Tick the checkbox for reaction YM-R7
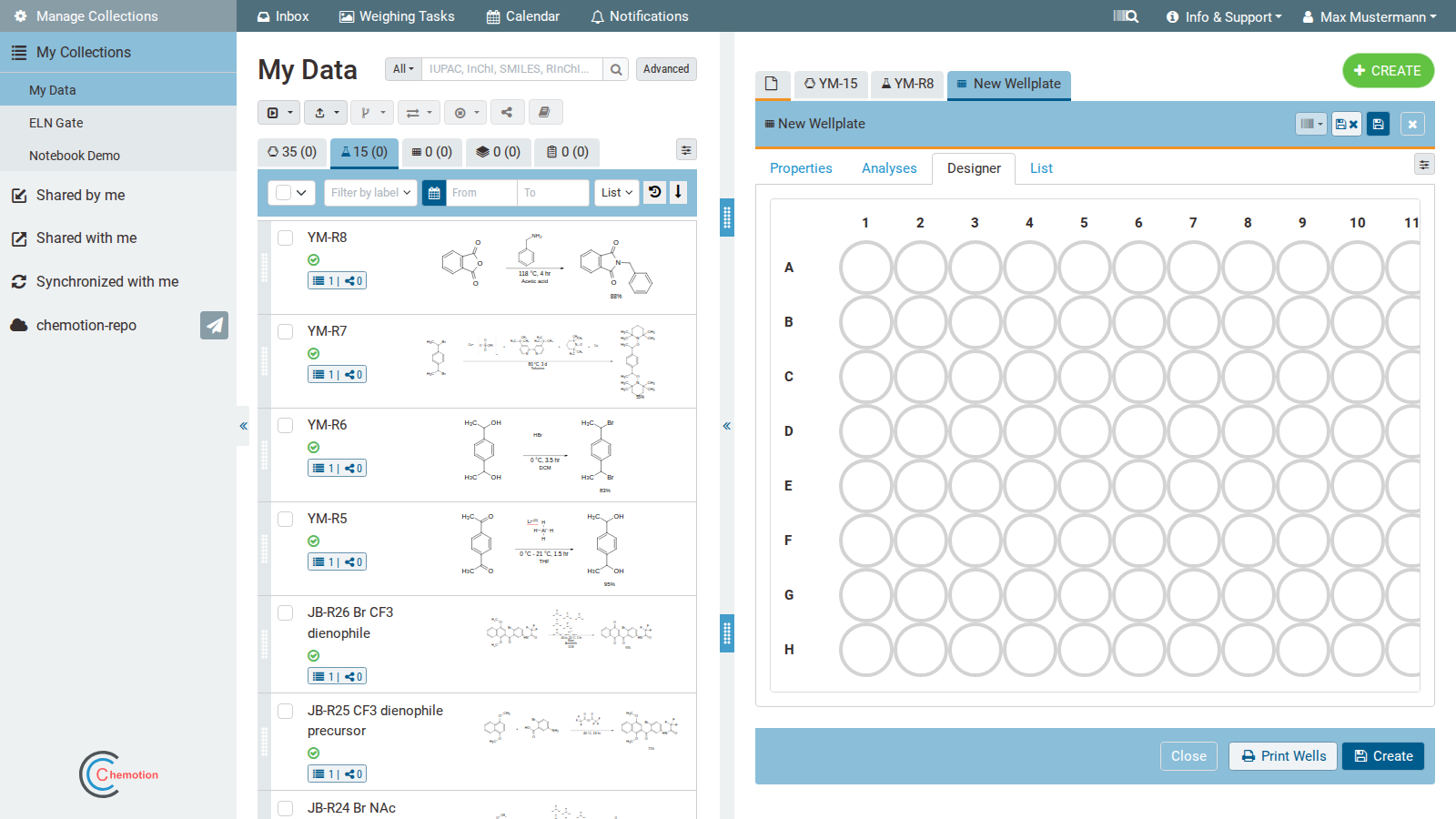This screenshot has width=1456, height=819. pos(286,331)
